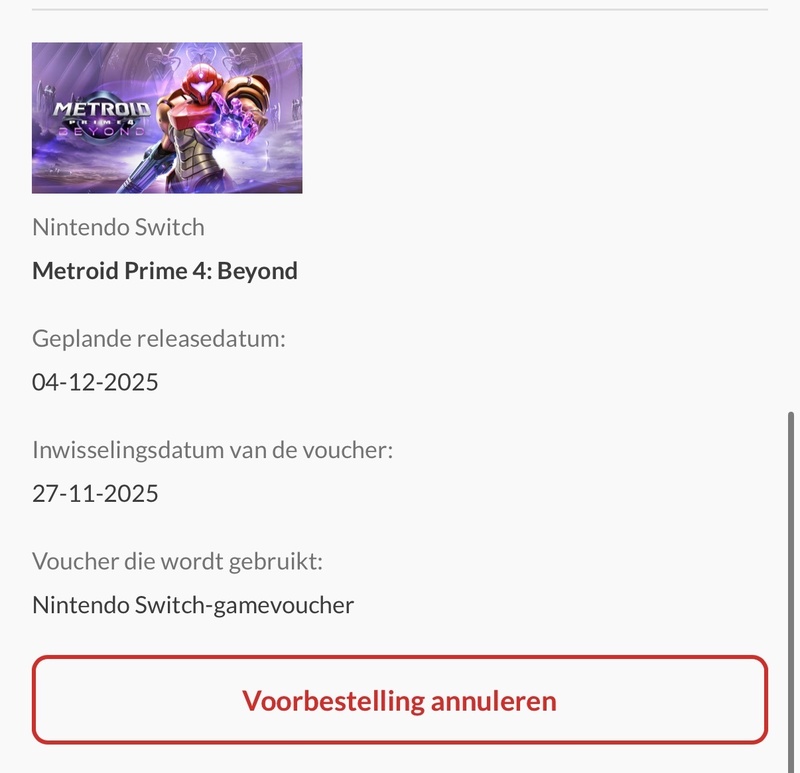Click the glowing purple hand in the artwork
This screenshot has width=800, height=773.
coord(237,120)
